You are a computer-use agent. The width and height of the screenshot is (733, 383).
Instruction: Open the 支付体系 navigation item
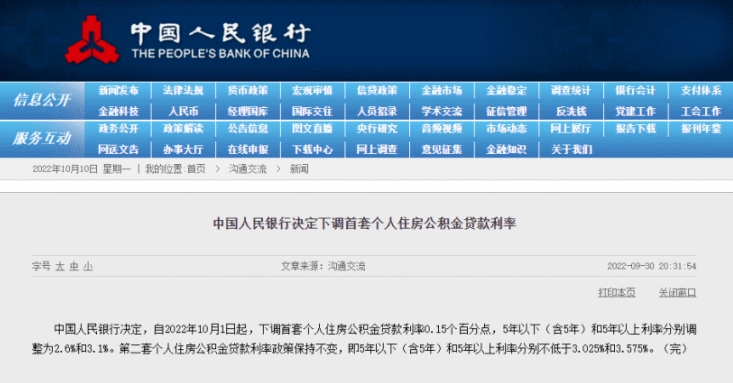pos(701,91)
